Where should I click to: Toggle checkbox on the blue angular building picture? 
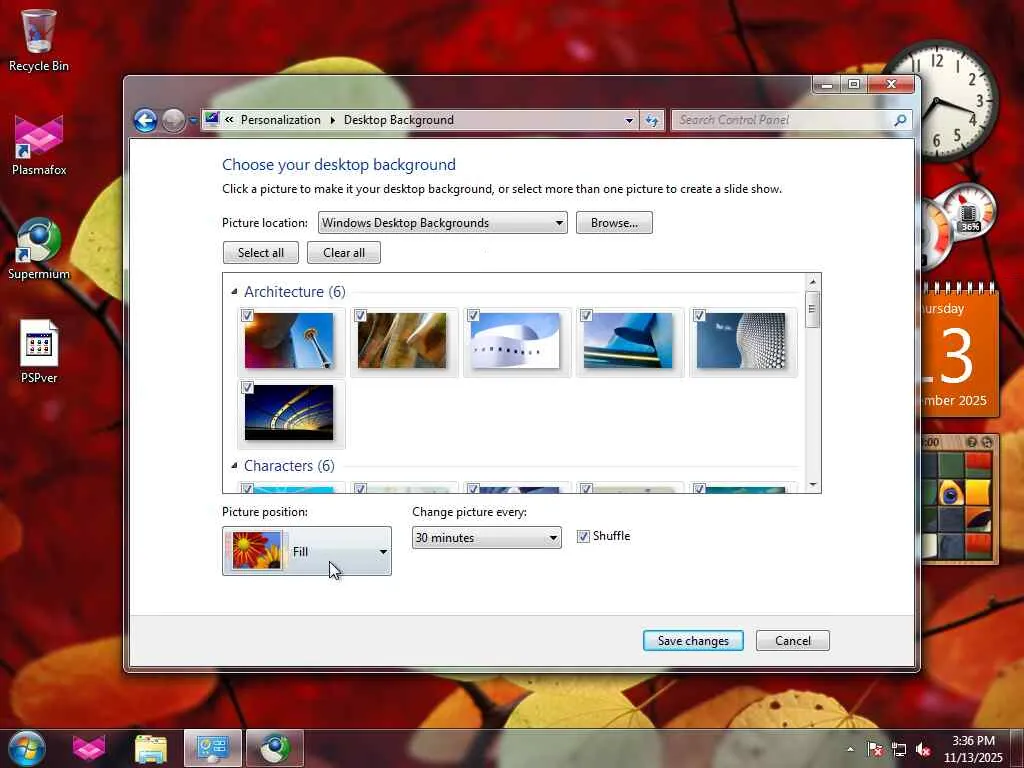pyautogui.click(x=586, y=316)
